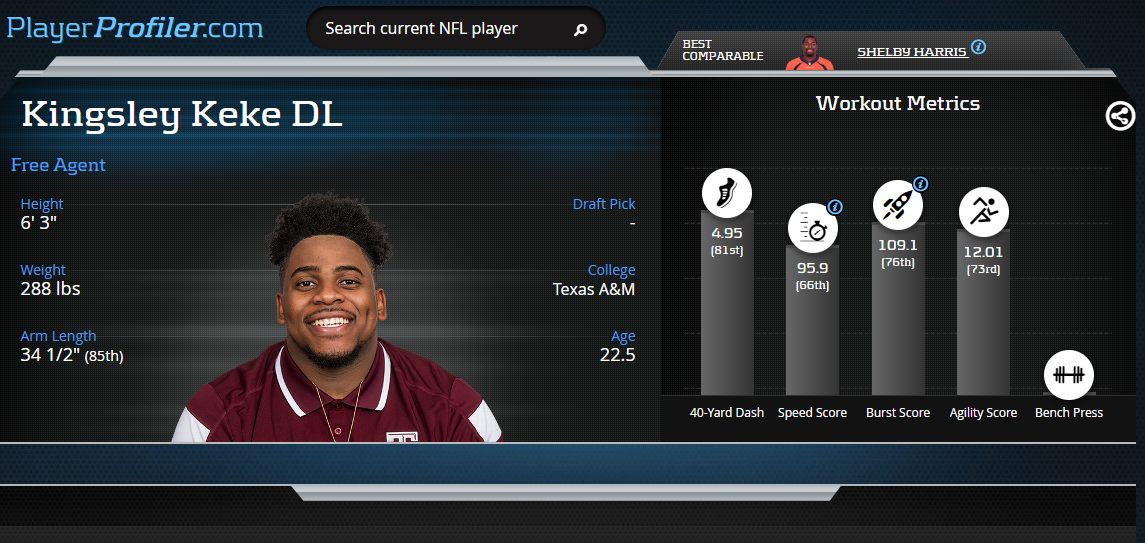Click the 40-Yard Dash 4.95 bar

click(727, 303)
